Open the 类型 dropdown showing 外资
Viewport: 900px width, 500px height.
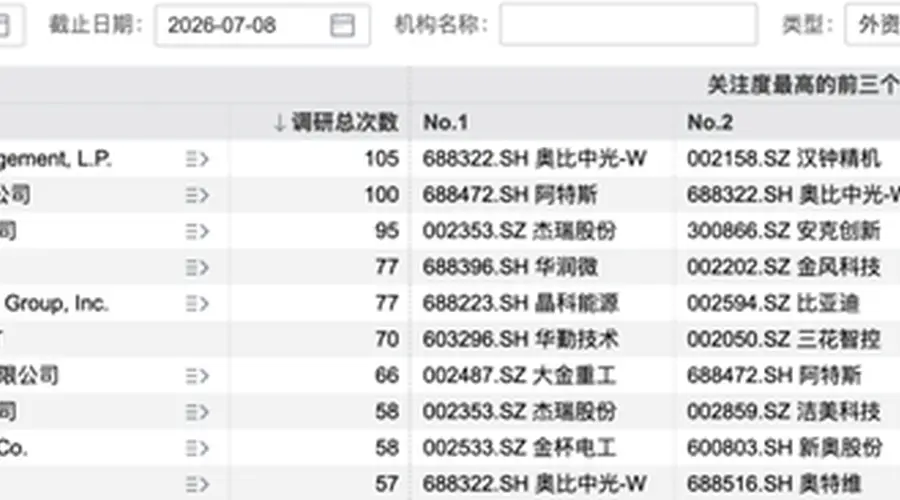click(872, 24)
